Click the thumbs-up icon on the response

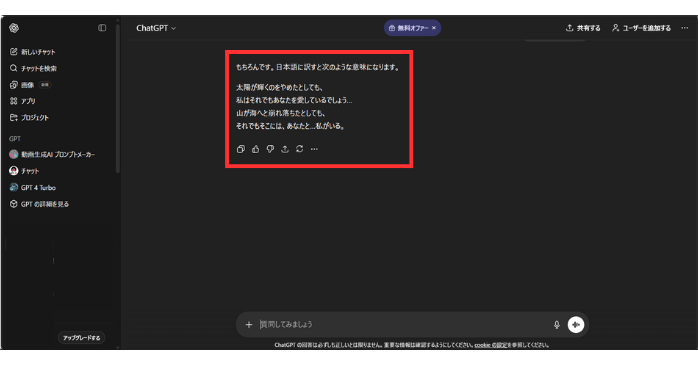[256, 149]
